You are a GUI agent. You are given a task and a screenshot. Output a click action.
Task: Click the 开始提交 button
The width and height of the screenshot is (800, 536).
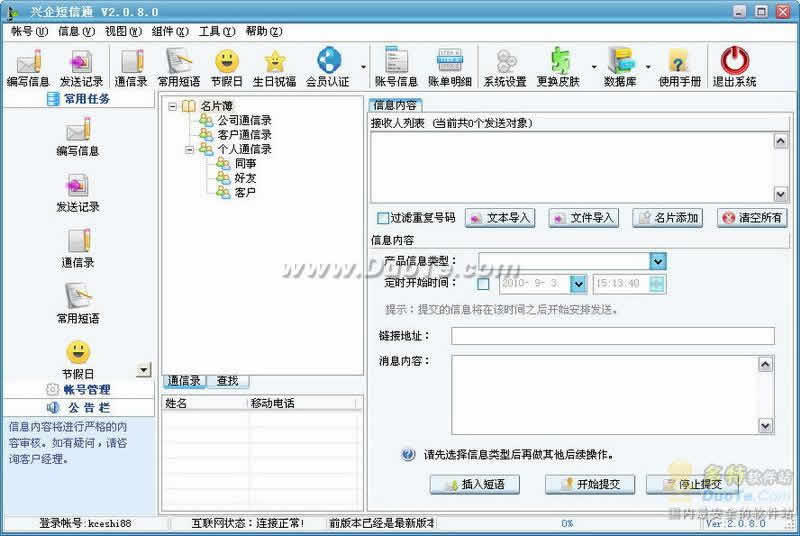589,485
